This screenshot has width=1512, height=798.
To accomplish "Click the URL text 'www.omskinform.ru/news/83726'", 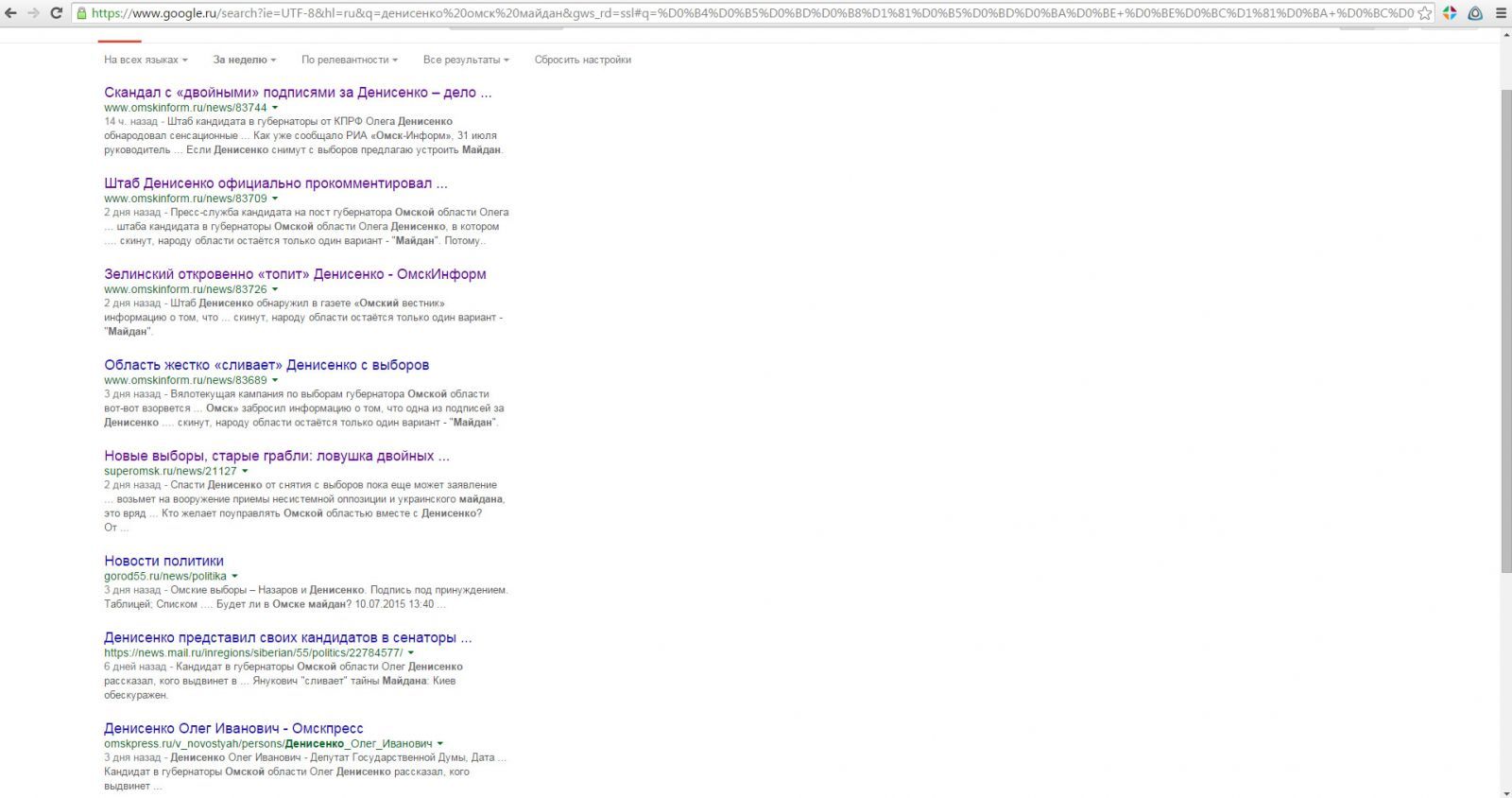I will 185,289.
